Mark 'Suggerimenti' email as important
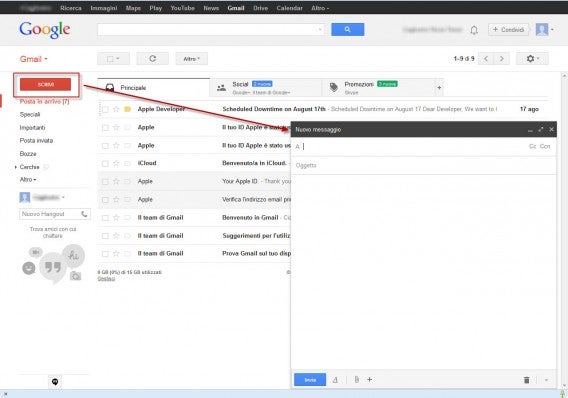Viewport: 568px width, 398px height. [x=127, y=236]
